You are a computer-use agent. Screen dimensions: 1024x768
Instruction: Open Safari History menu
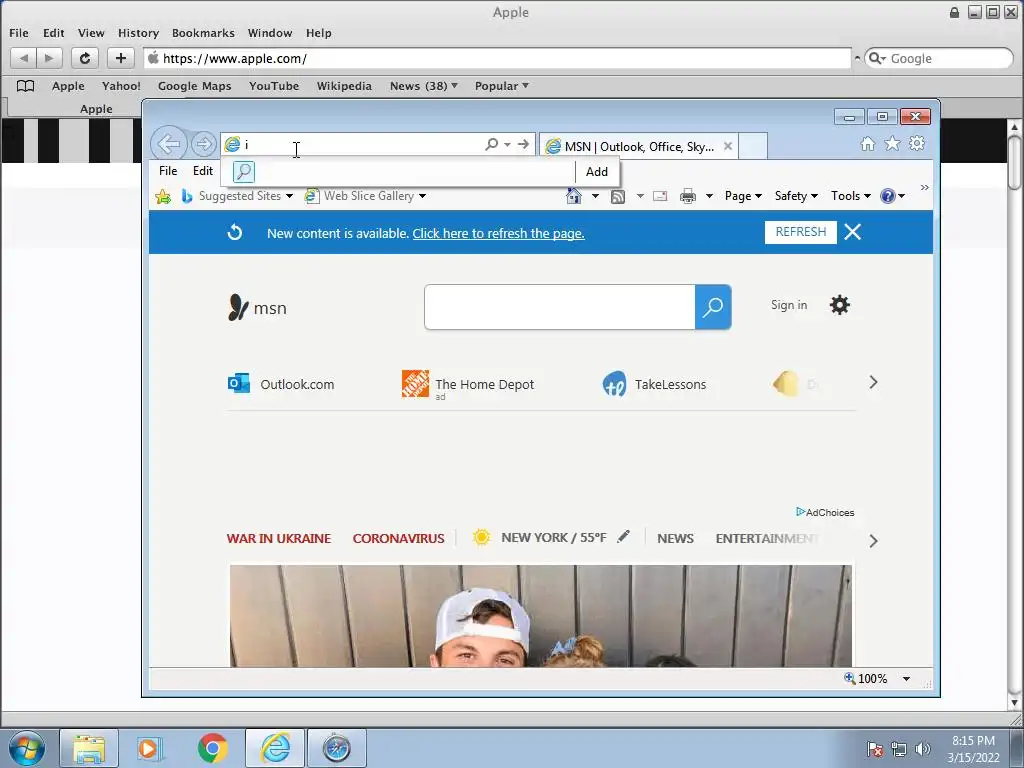click(x=138, y=33)
